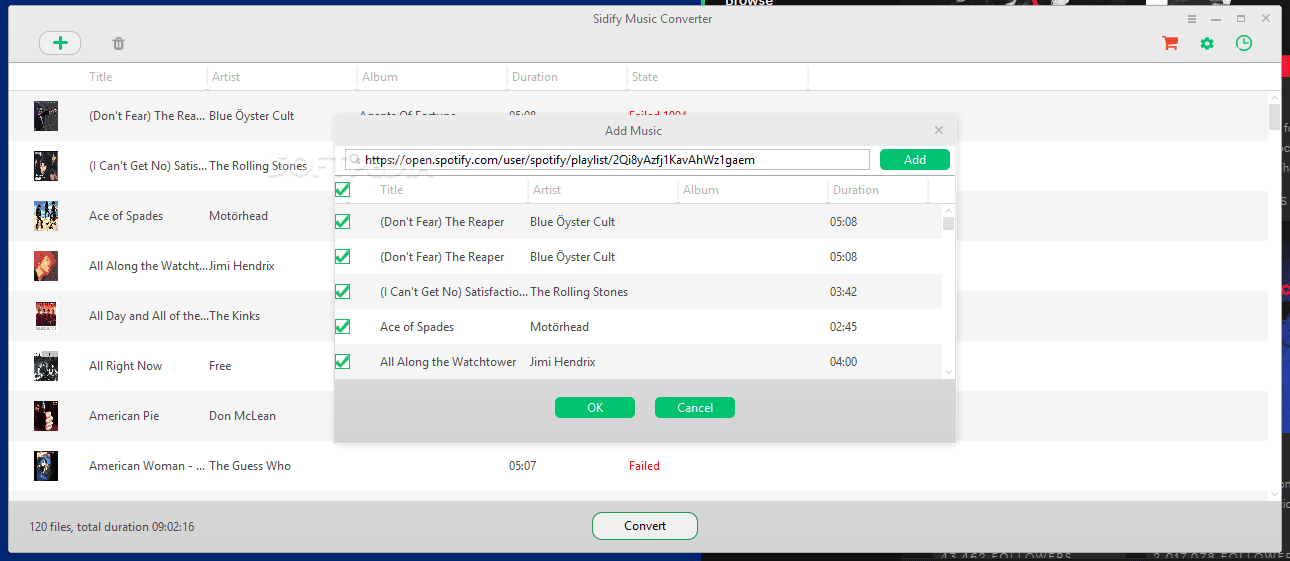Start conversion with Convert button
The width and height of the screenshot is (1290, 561).
coord(645,526)
